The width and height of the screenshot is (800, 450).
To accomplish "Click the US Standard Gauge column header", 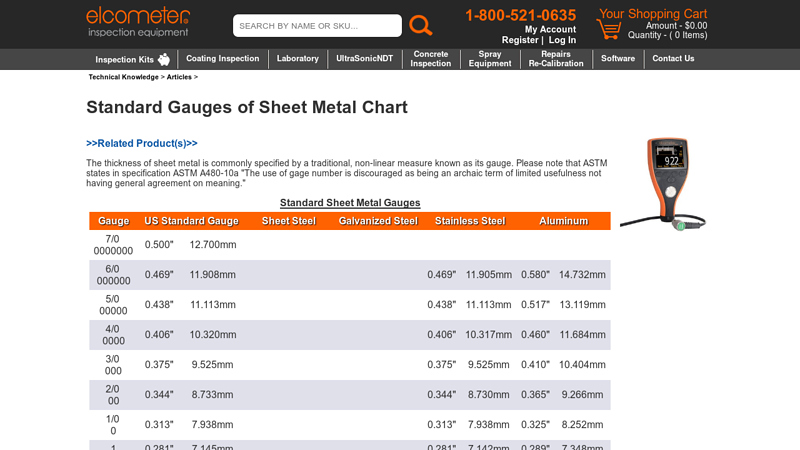I will [x=191, y=221].
